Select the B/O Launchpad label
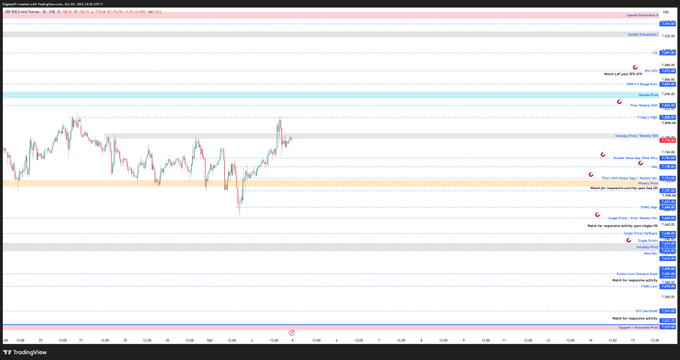The image size is (680, 360). coord(647,311)
